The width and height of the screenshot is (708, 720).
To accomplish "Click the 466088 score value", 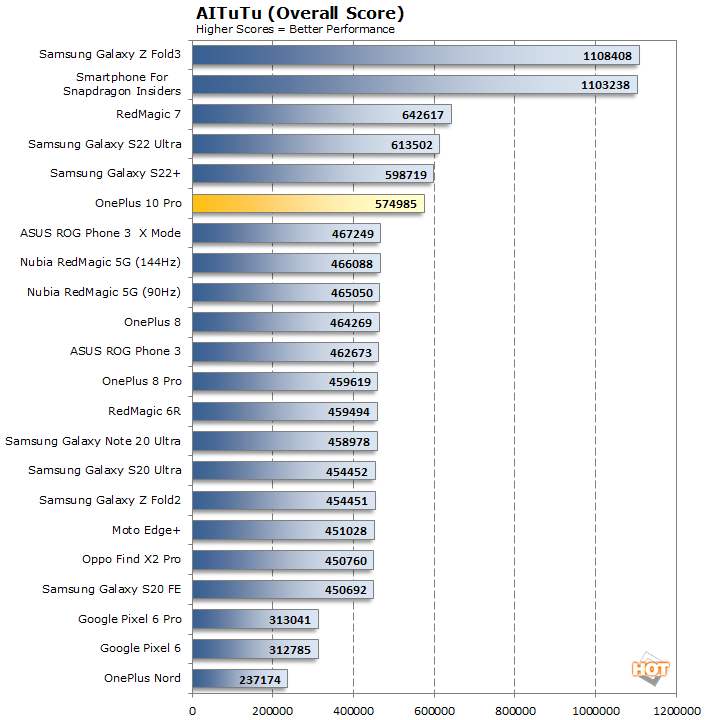I will click(x=352, y=264).
